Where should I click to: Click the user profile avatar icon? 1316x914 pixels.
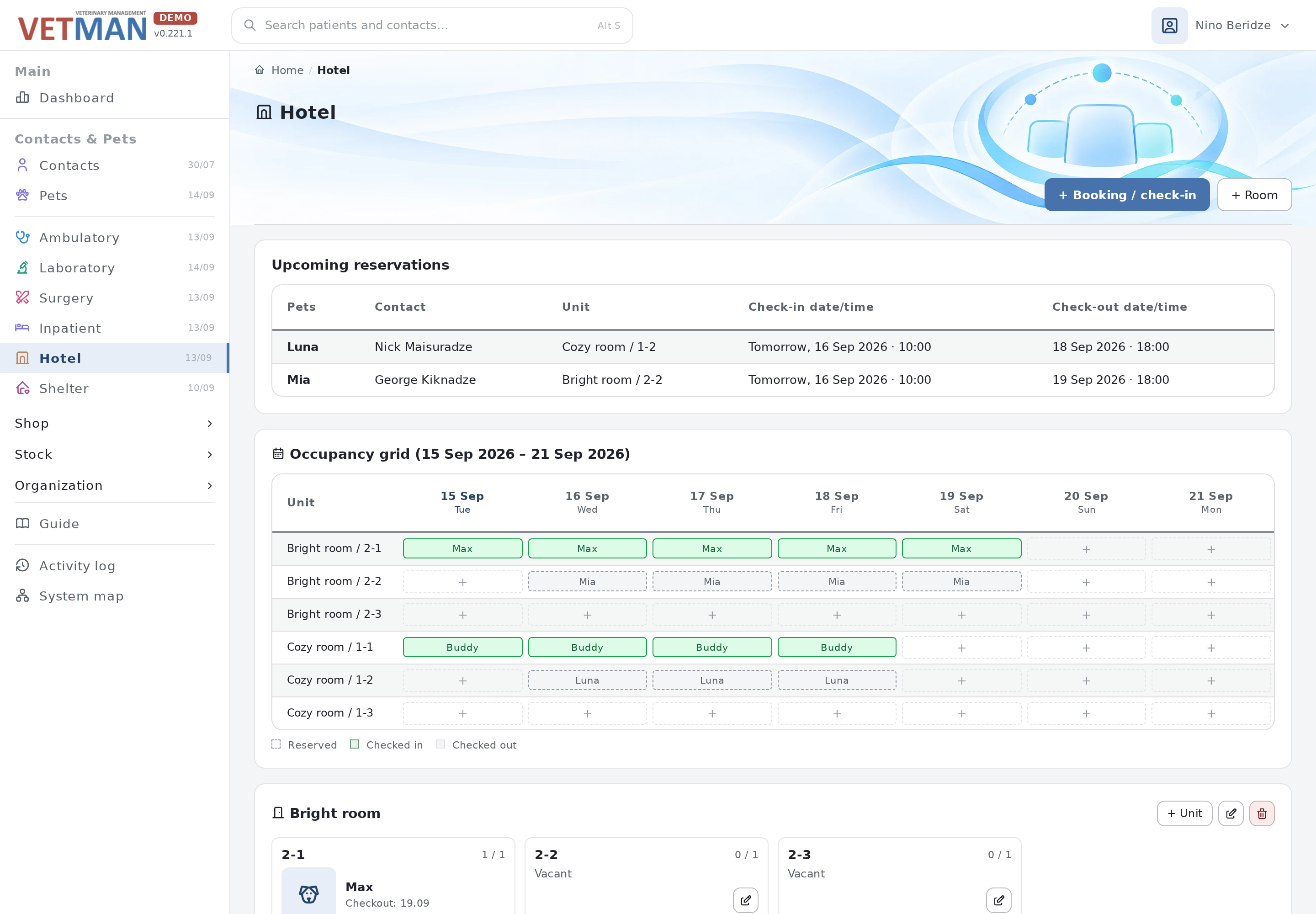[1169, 25]
